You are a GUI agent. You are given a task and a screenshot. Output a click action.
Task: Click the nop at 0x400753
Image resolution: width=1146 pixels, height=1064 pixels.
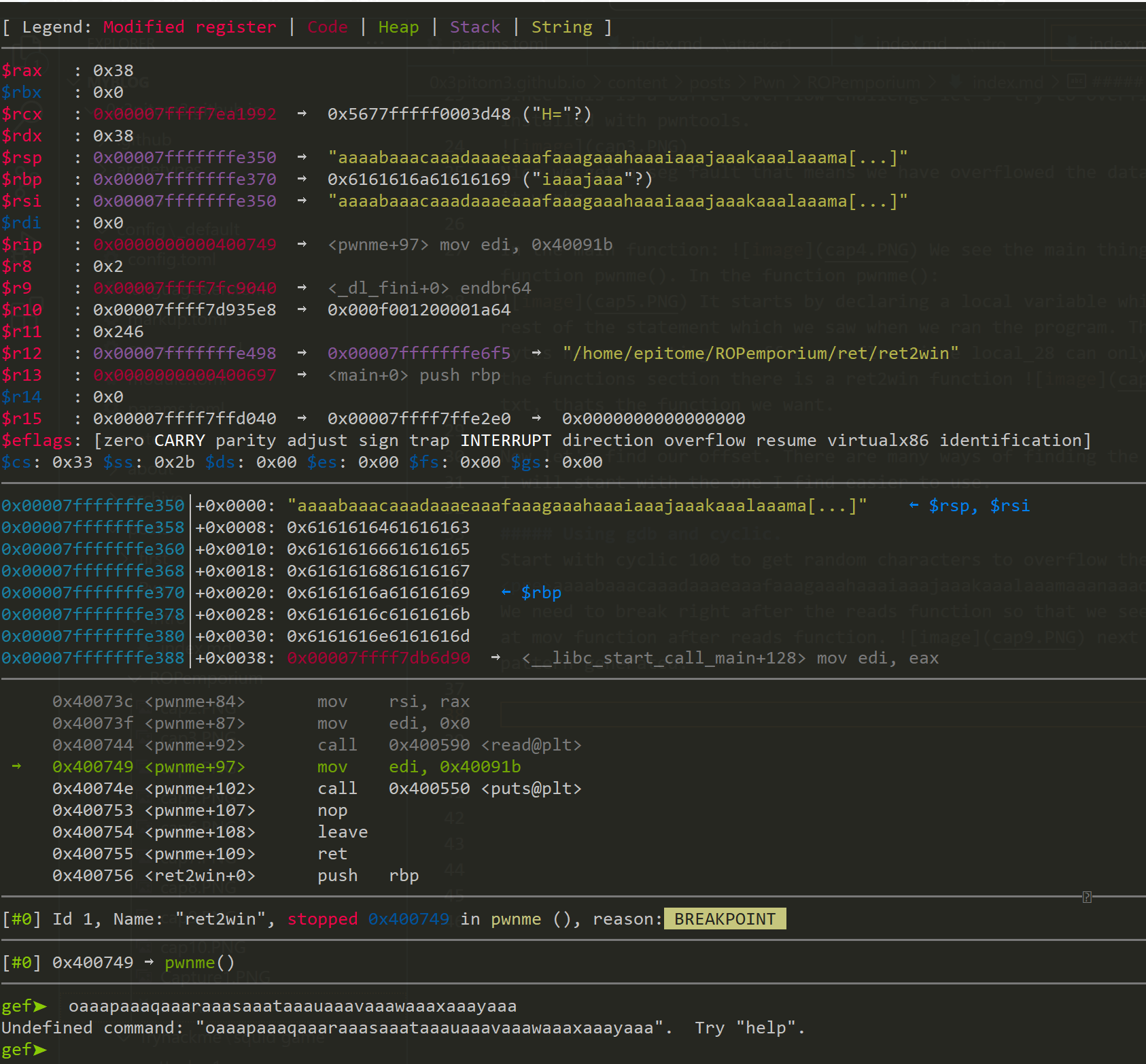coord(200,810)
